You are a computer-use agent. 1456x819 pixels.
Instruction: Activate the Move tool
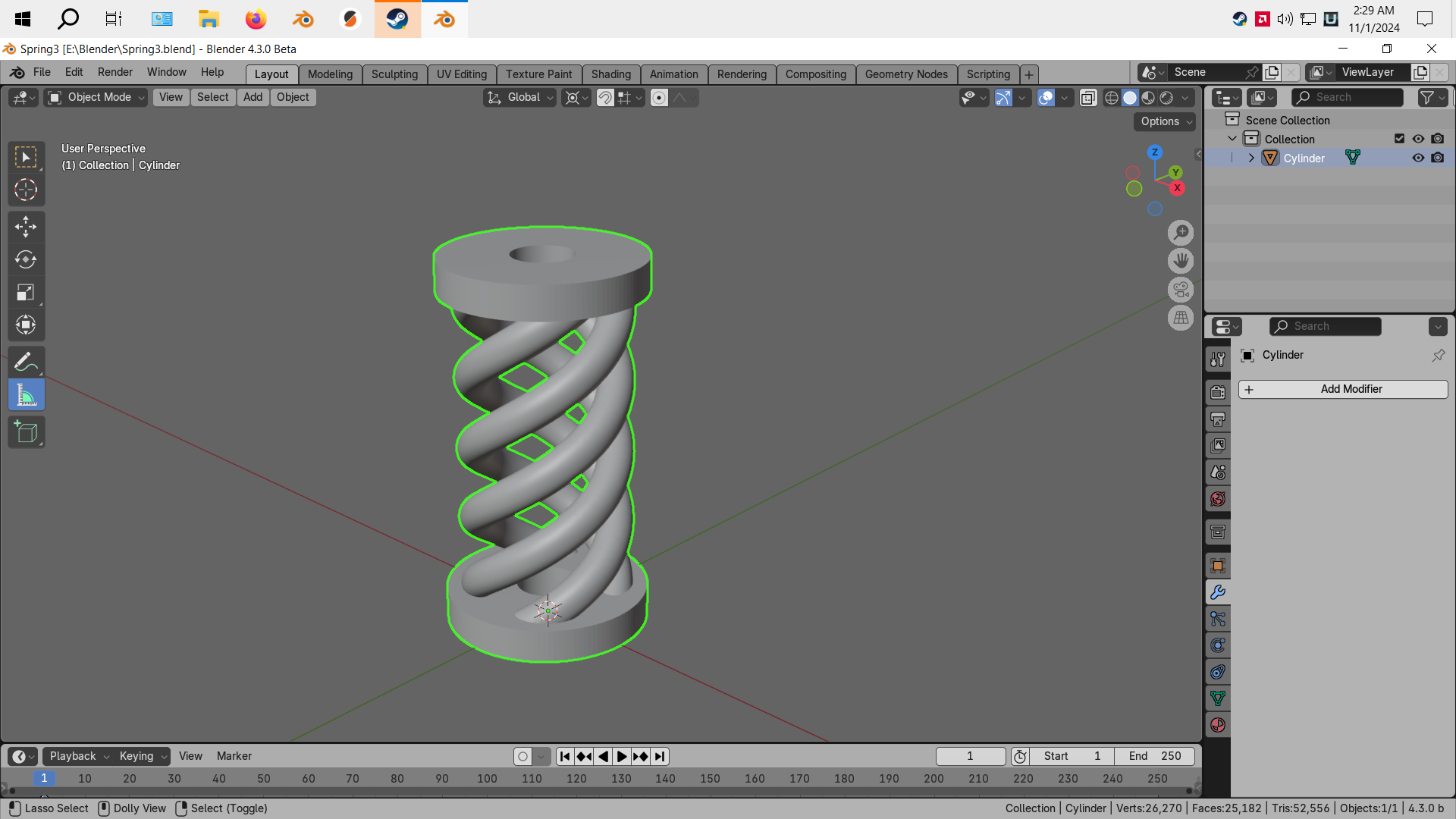tap(26, 226)
